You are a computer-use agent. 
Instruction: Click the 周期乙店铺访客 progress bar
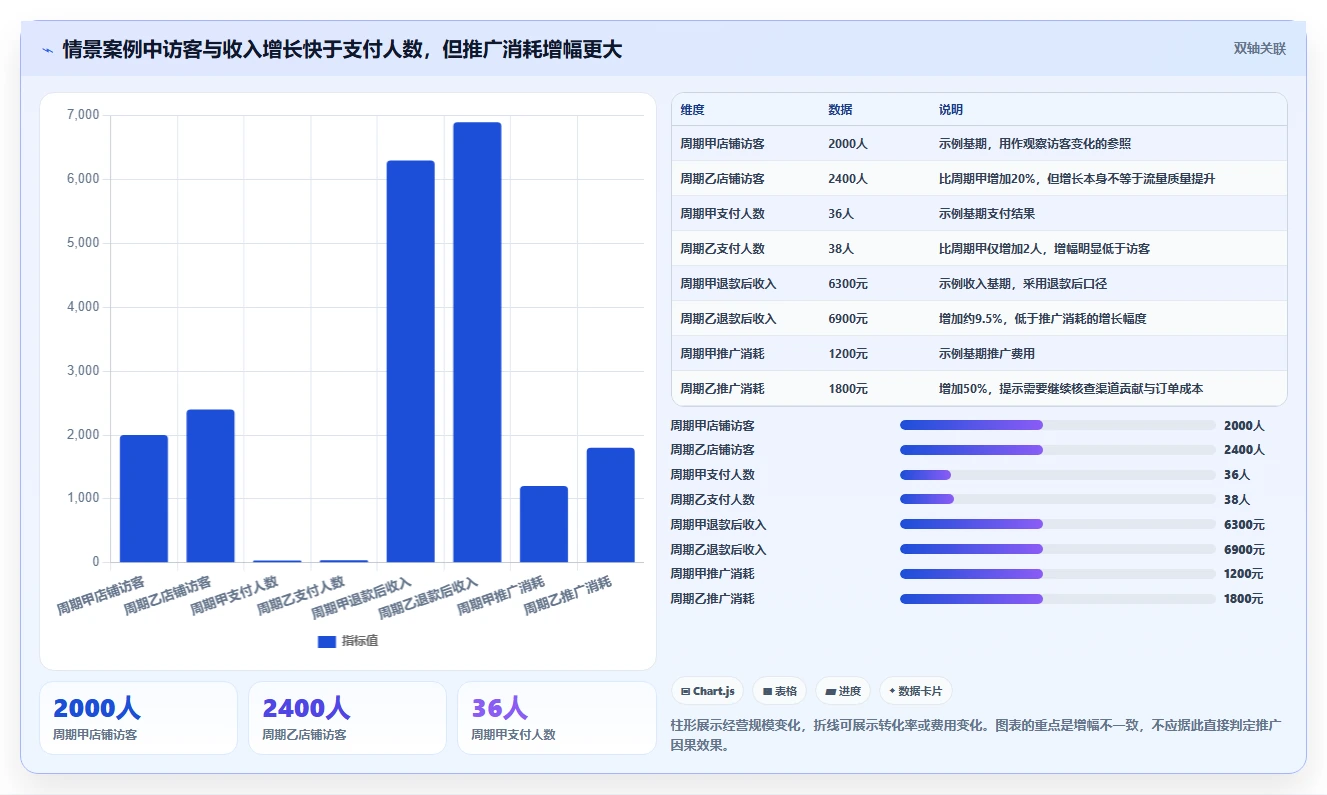tap(1057, 450)
